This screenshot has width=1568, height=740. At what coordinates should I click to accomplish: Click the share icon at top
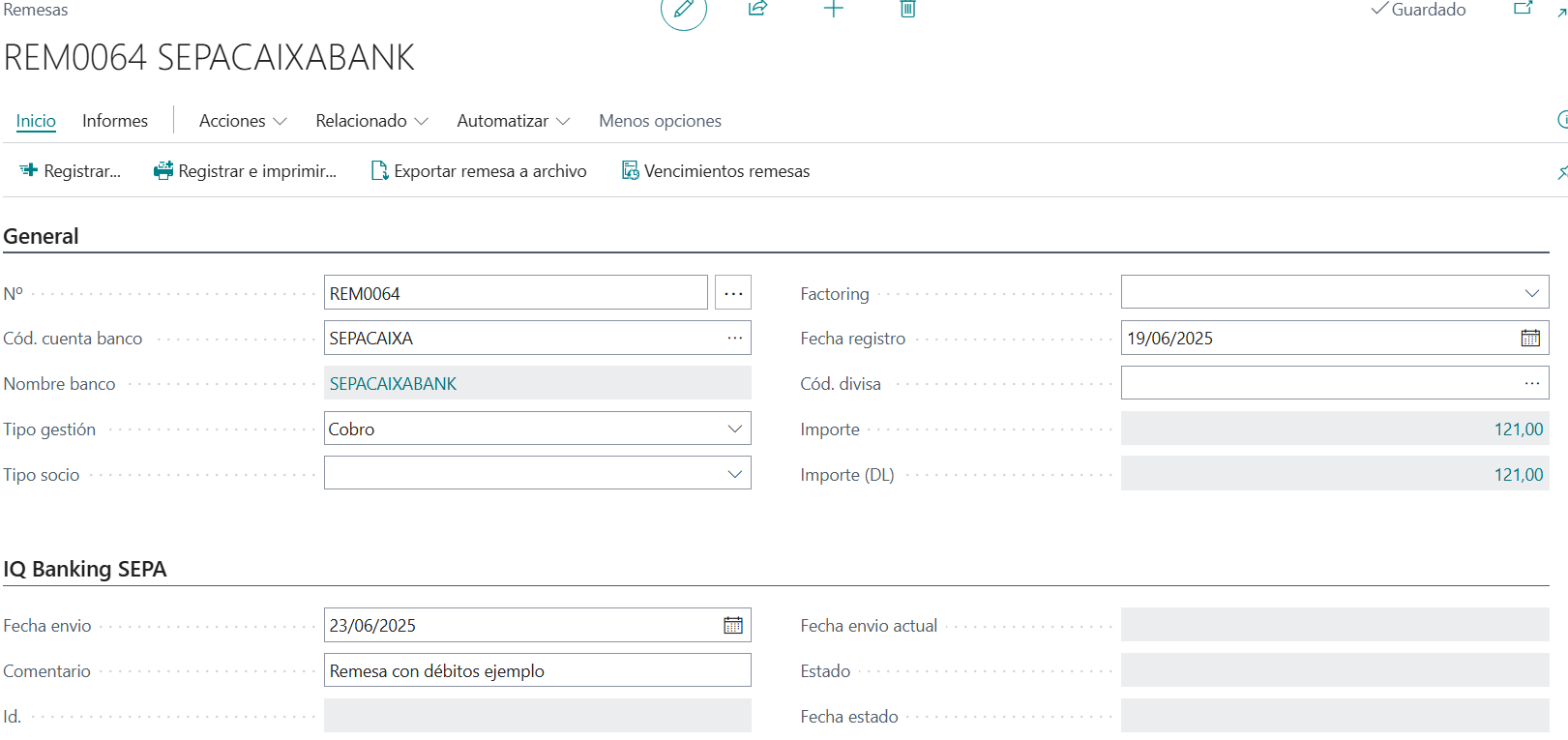tap(757, 9)
